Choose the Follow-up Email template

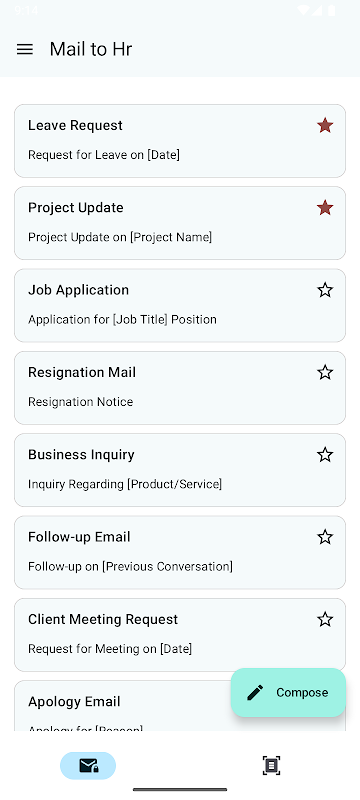click(x=180, y=553)
